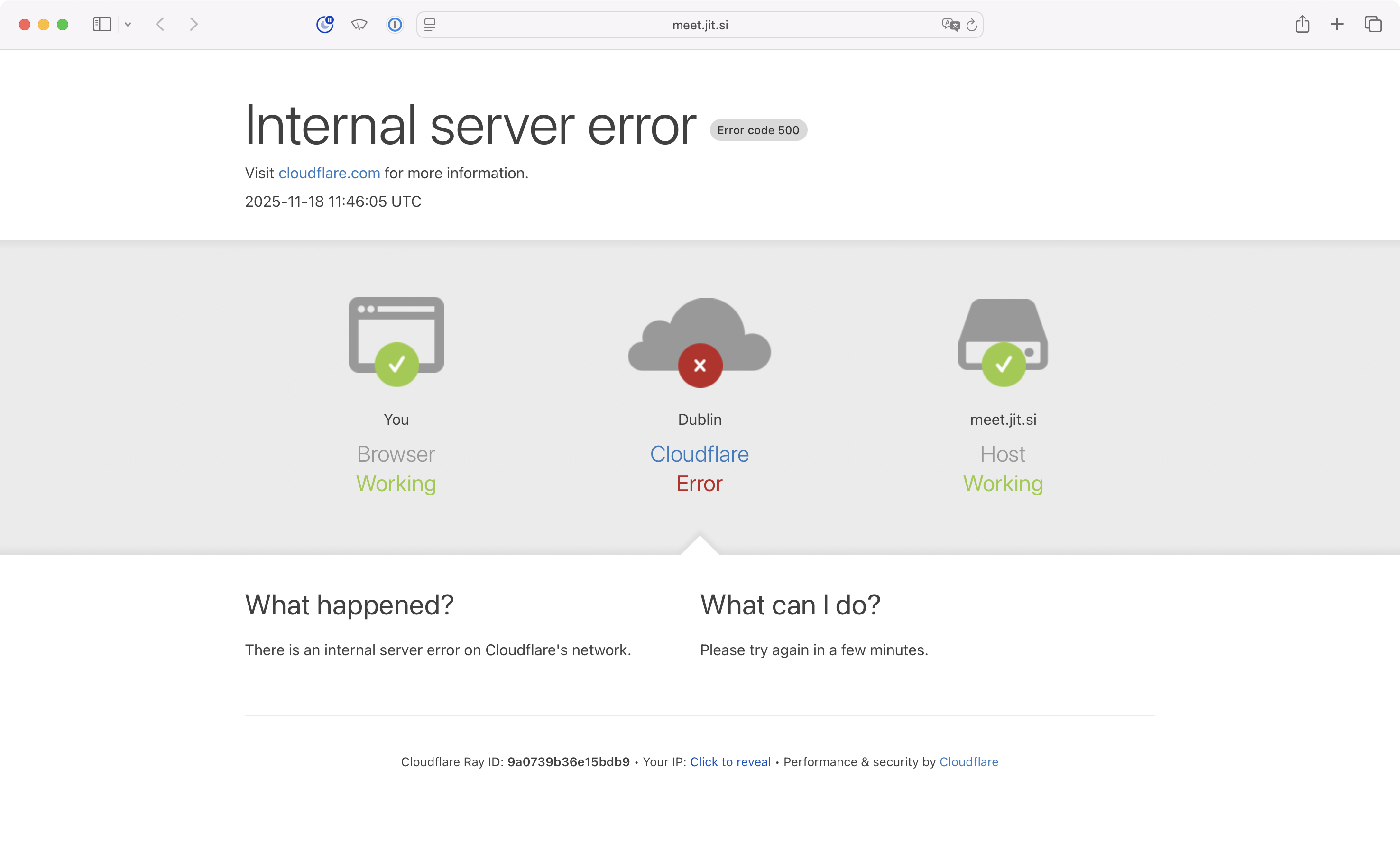Click the Error code 500 badge
Viewport: 1400px width, 861px height.
click(757, 130)
